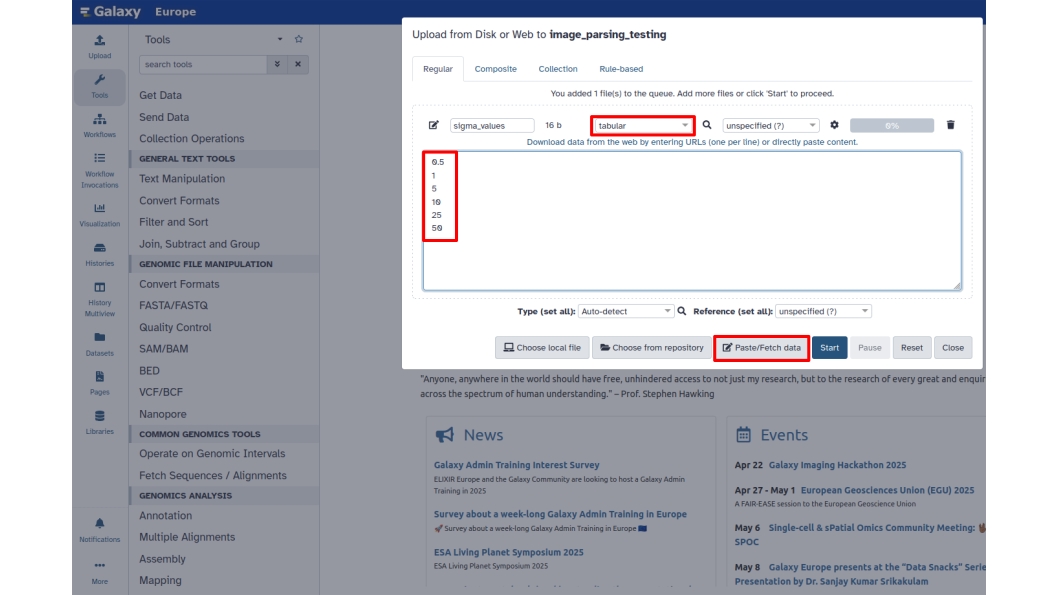Open the Reference (set all) dropdown
Image resolution: width=1058 pixels, height=595 pixels.
(x=823, y=311)
